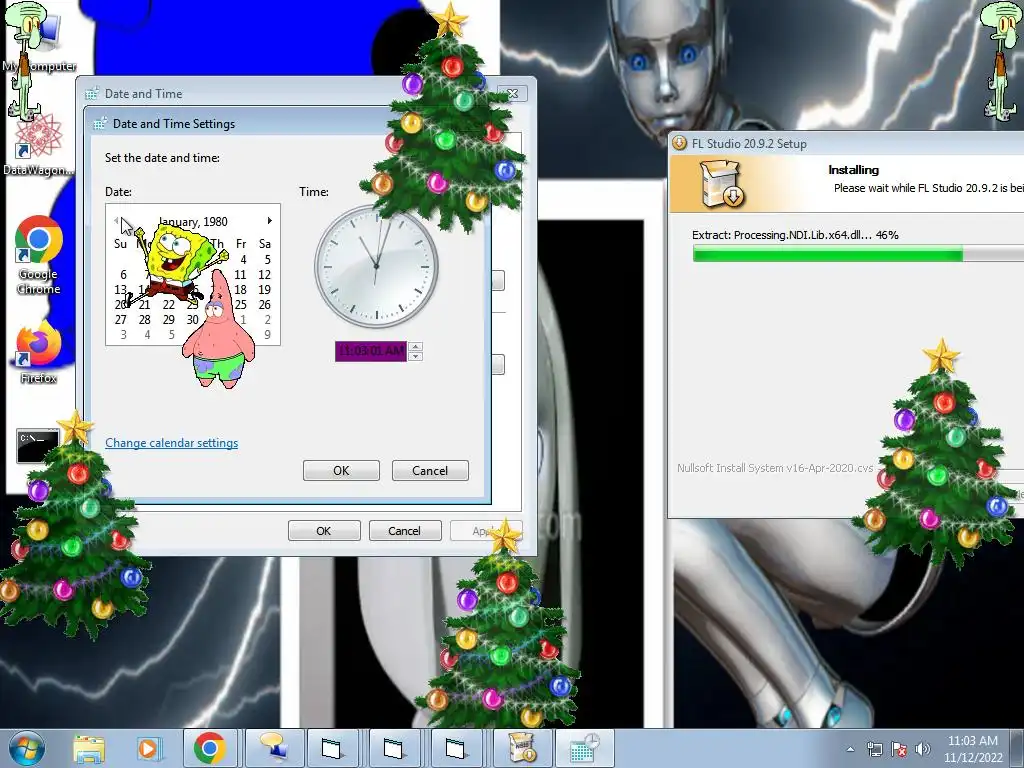Select January 6 in the calendar

point(123,275)
